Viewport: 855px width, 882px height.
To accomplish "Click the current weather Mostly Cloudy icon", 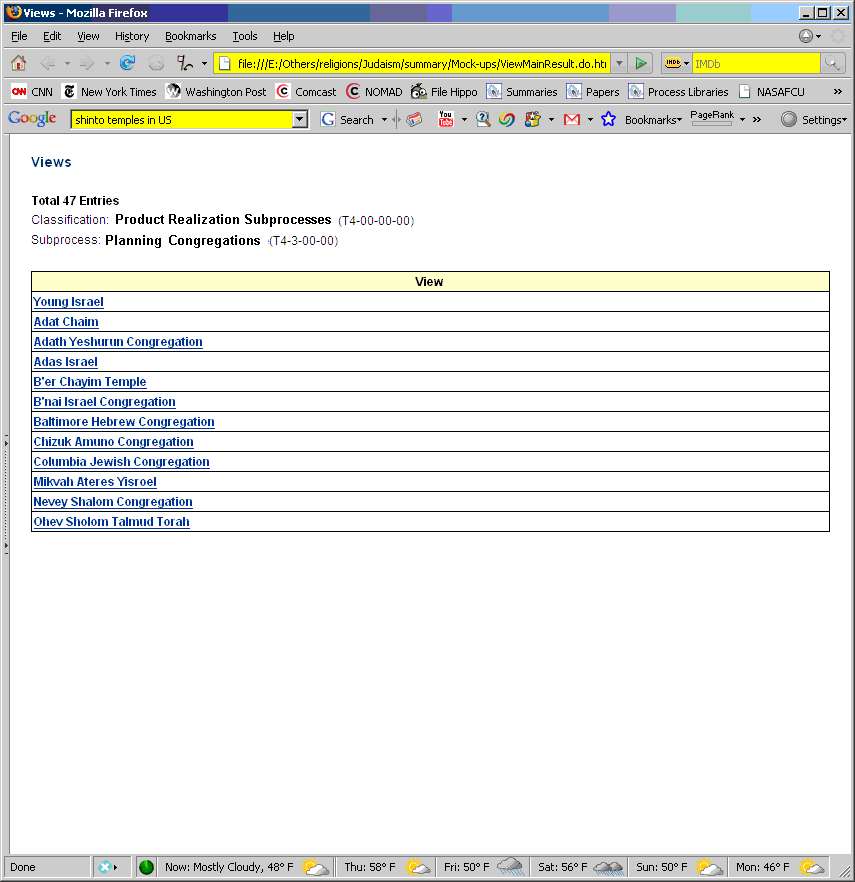I will pyautogui.click(x=315, y=867).
